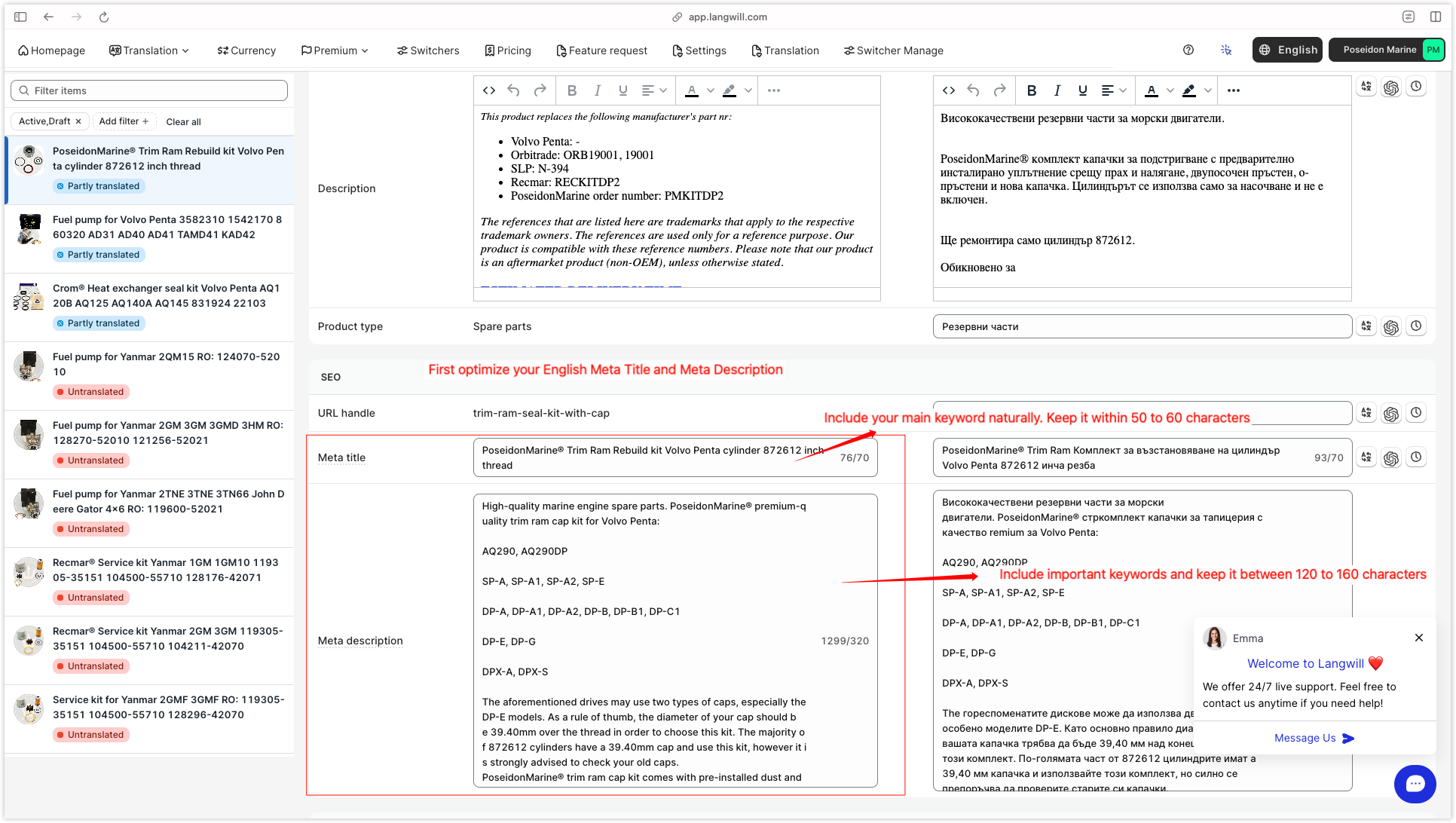Open the Switchers menu item
The image size is (1456, 823).
[428, 50]
